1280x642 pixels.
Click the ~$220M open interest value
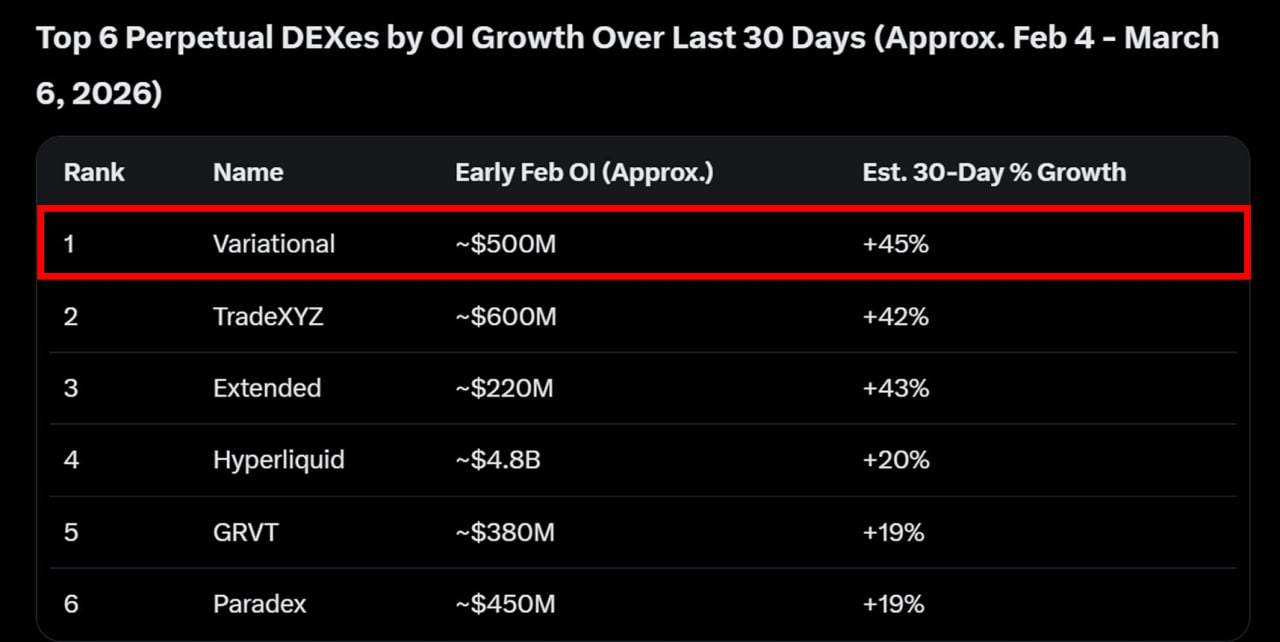(504, 388)
